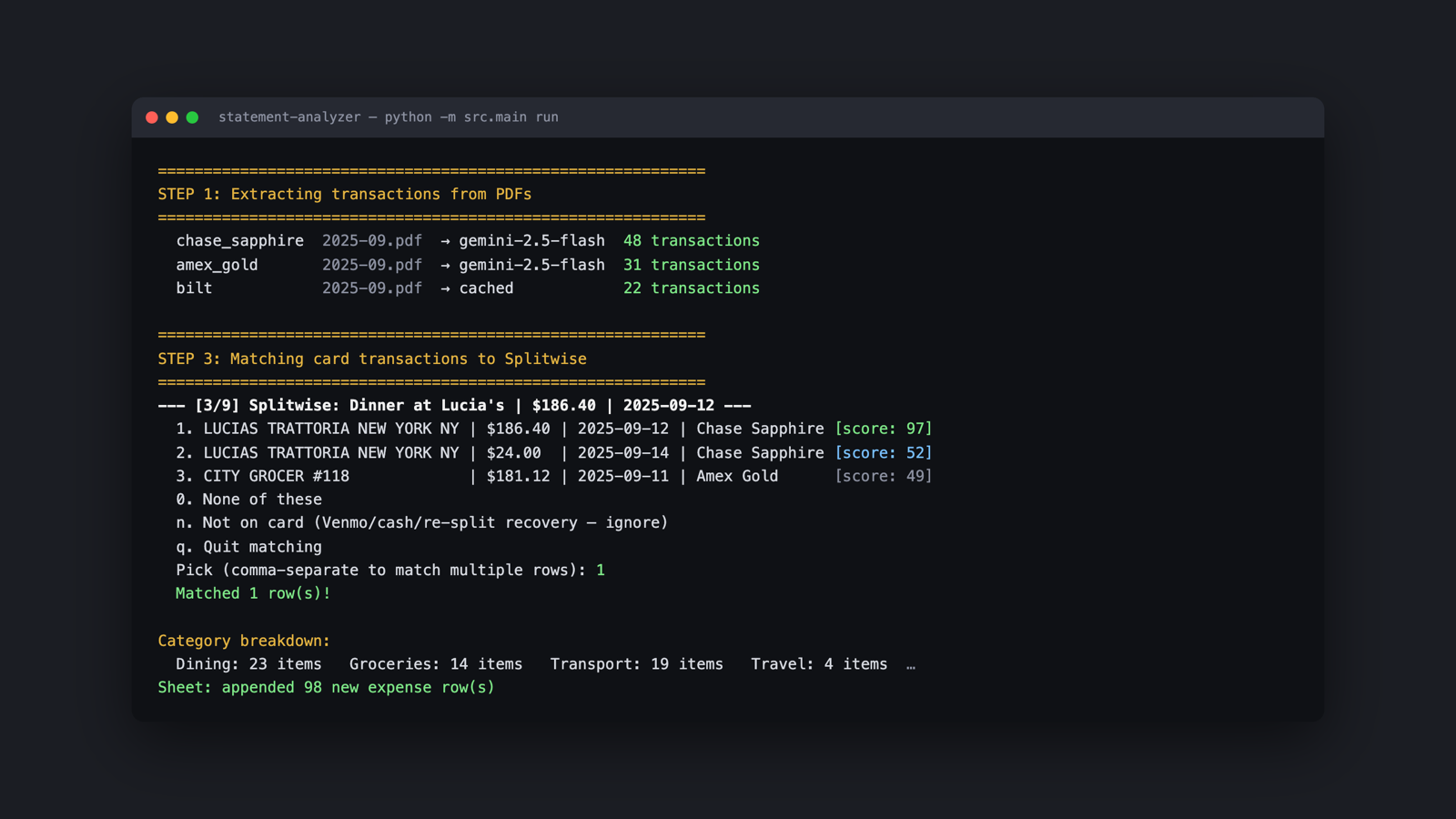
Task: Click the 'Groceries: 14 items' entry
Action: [436, 664]
